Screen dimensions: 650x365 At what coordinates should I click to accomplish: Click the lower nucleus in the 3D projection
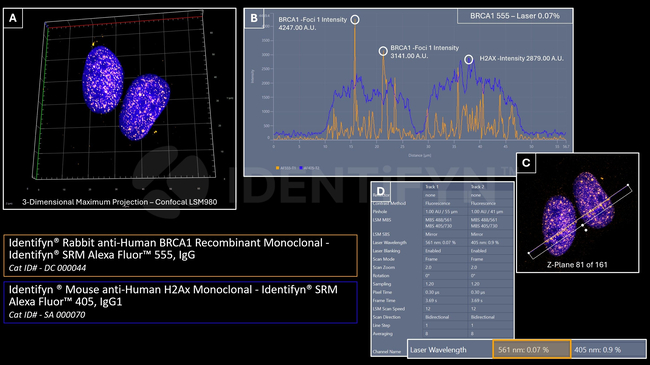(x=144, y=107)
